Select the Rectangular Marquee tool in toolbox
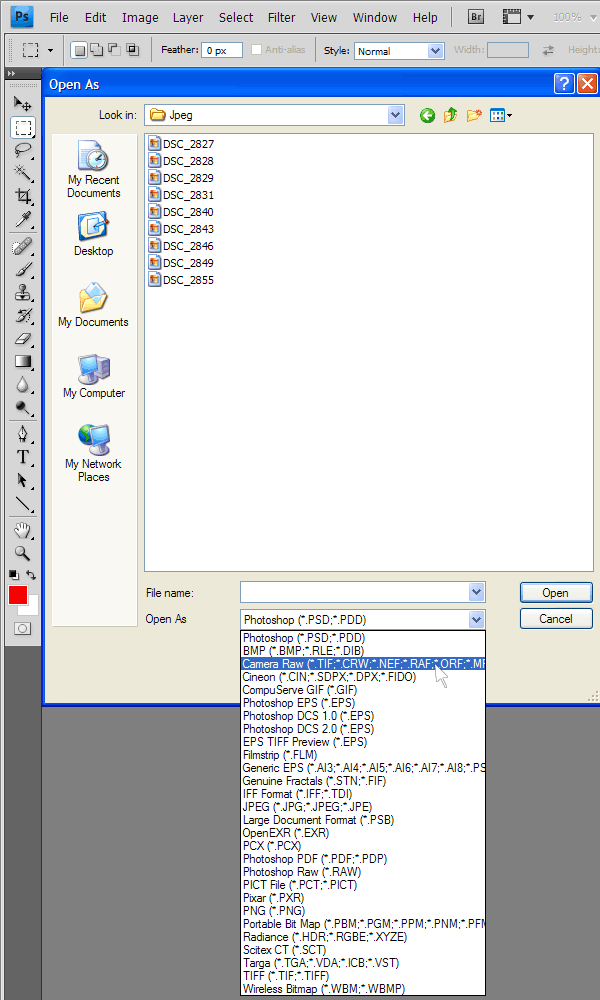 coord(23,128)
